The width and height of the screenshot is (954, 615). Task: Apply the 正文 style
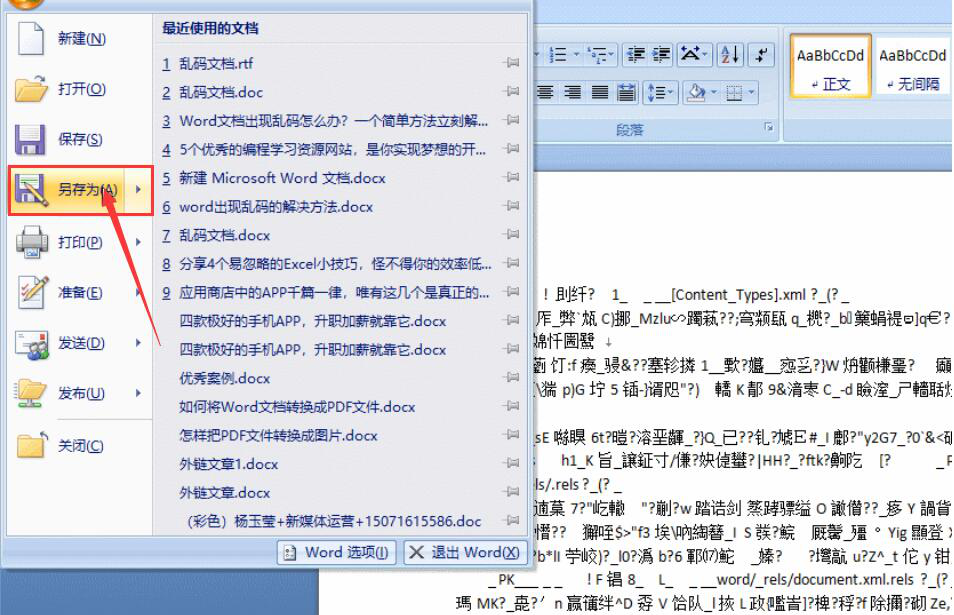pyautogui.click(x=830, y=66)
